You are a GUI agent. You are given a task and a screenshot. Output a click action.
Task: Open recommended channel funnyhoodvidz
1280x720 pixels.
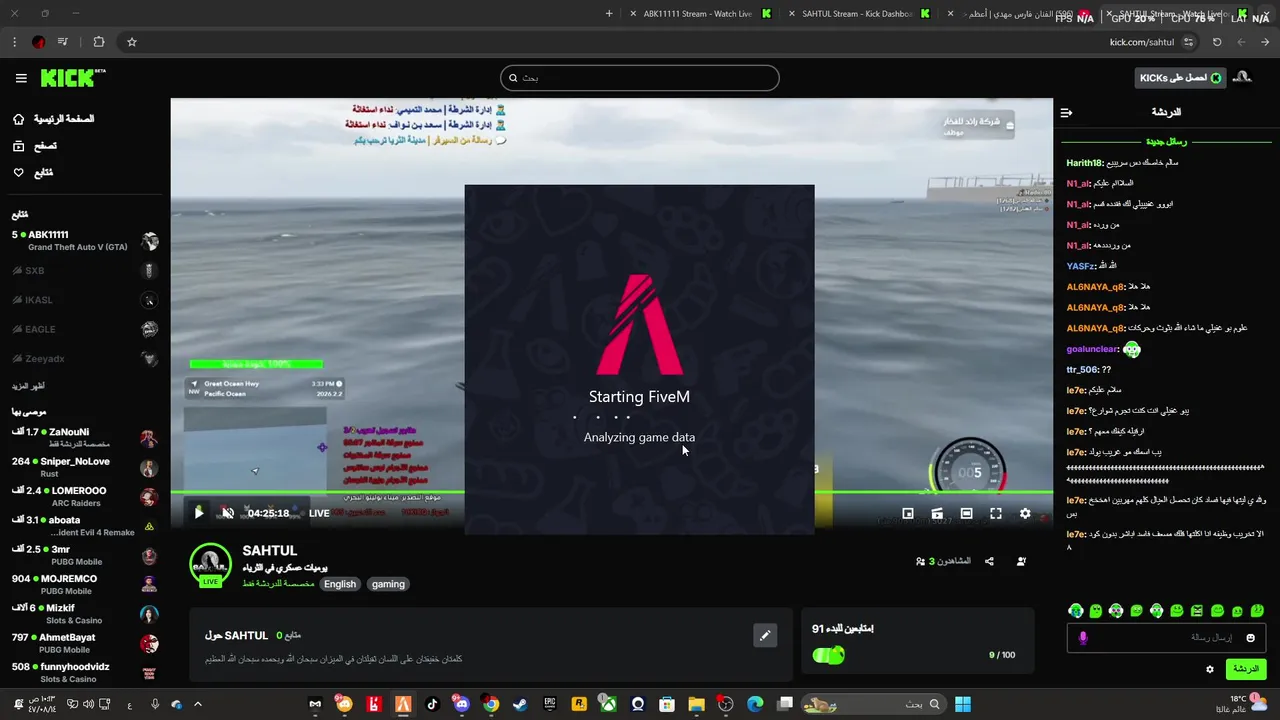[x=85, y=672]
